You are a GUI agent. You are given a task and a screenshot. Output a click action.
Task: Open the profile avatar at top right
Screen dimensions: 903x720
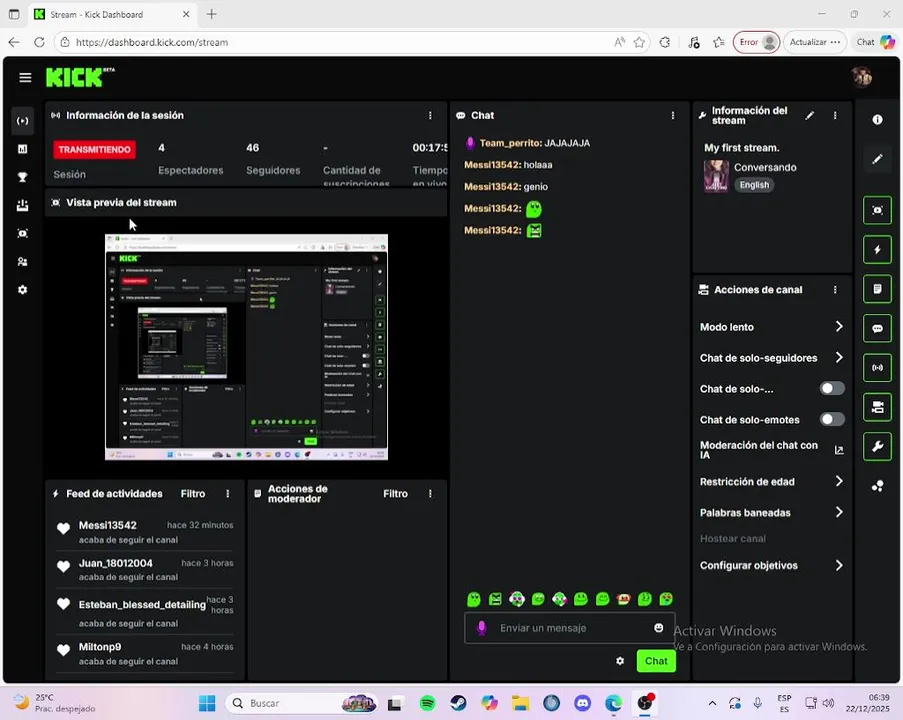(862, 77)
